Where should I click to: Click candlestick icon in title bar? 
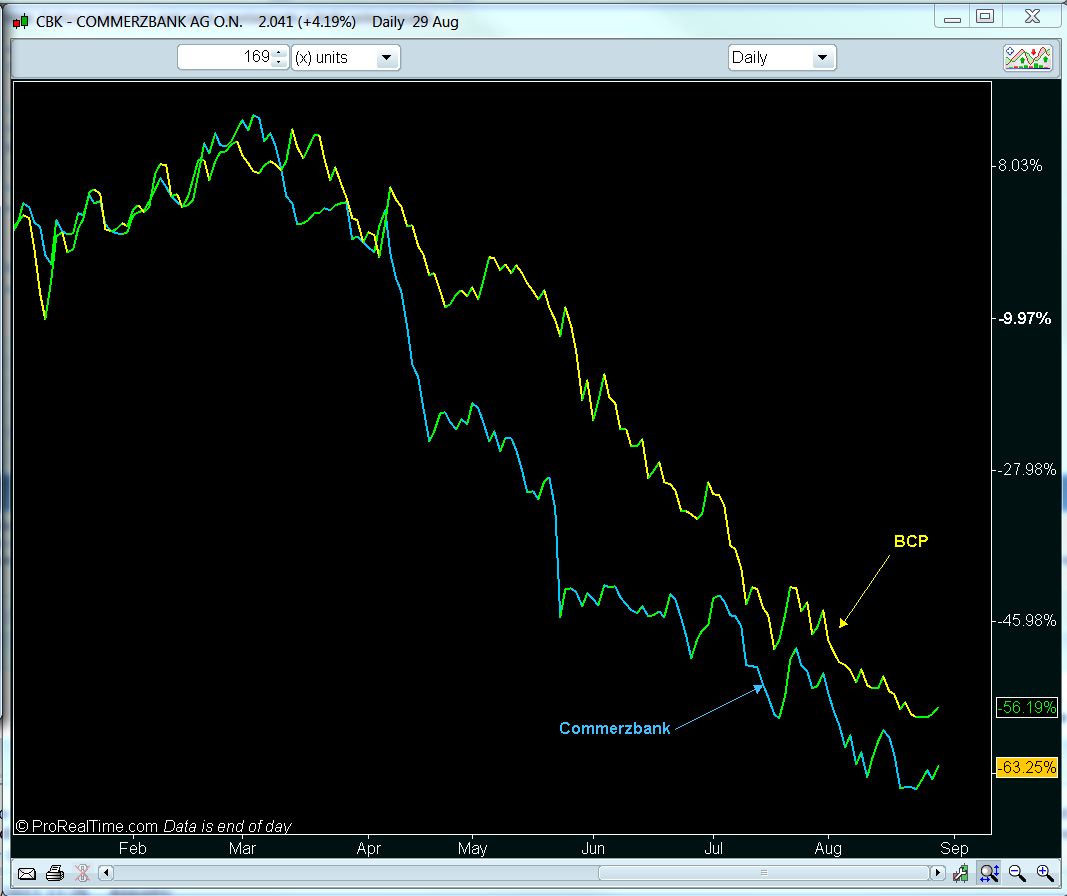coord(20,22)
